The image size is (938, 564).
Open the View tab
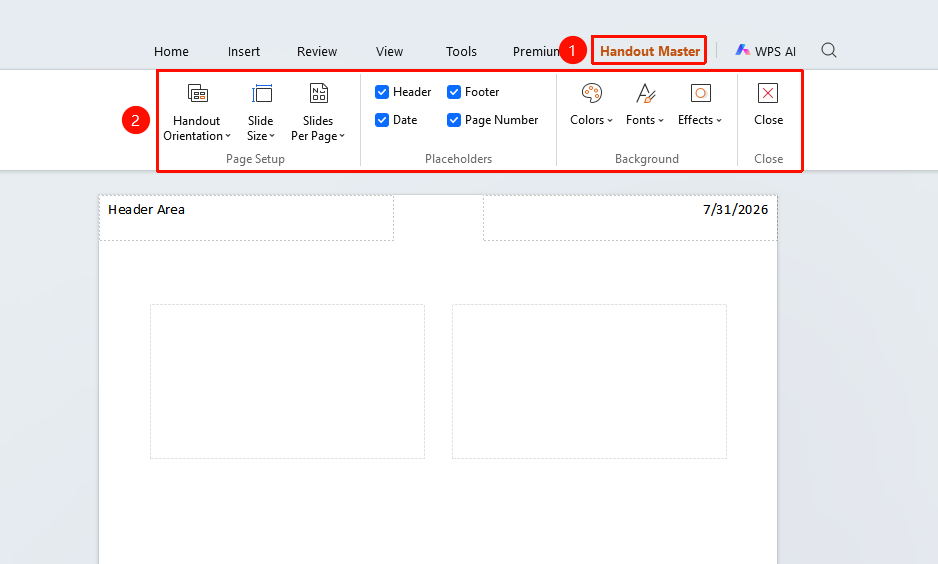[x=389, y=51]
